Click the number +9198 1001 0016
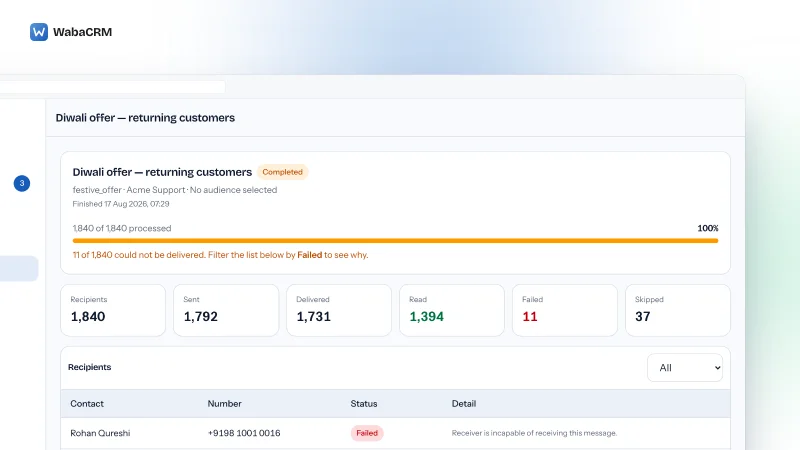The height and width of the screenshot is (450, 800). coord(244,433)
